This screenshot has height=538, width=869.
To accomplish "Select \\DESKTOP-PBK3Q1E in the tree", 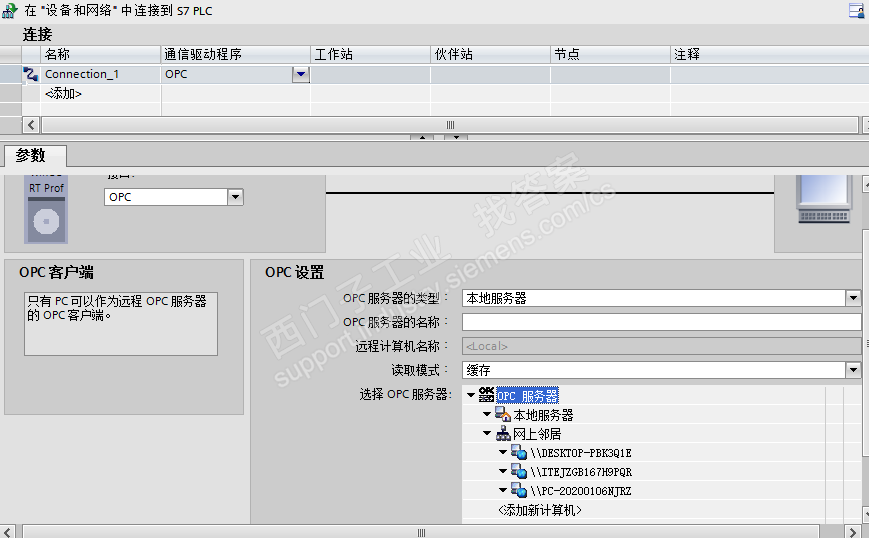I will [x=581, y=453].
